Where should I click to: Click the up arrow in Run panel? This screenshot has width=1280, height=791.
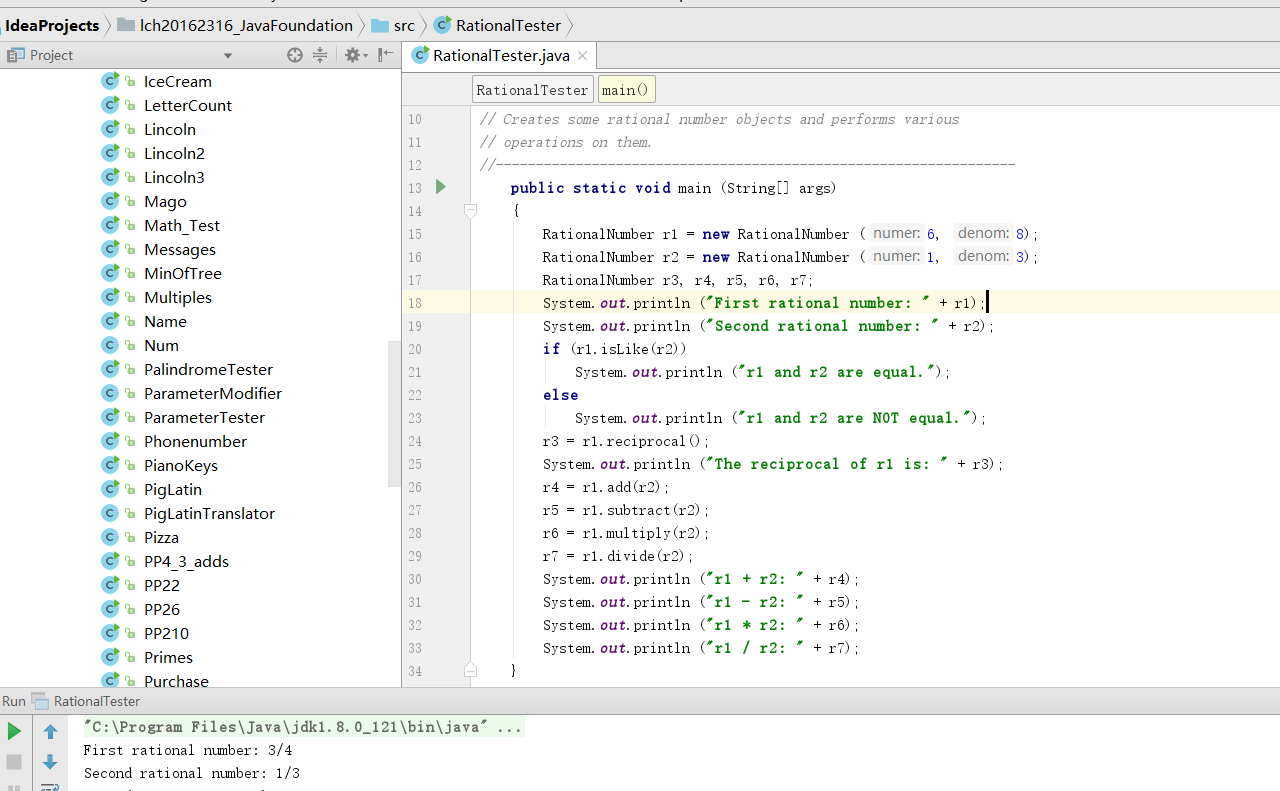click(x=50, y=732)
